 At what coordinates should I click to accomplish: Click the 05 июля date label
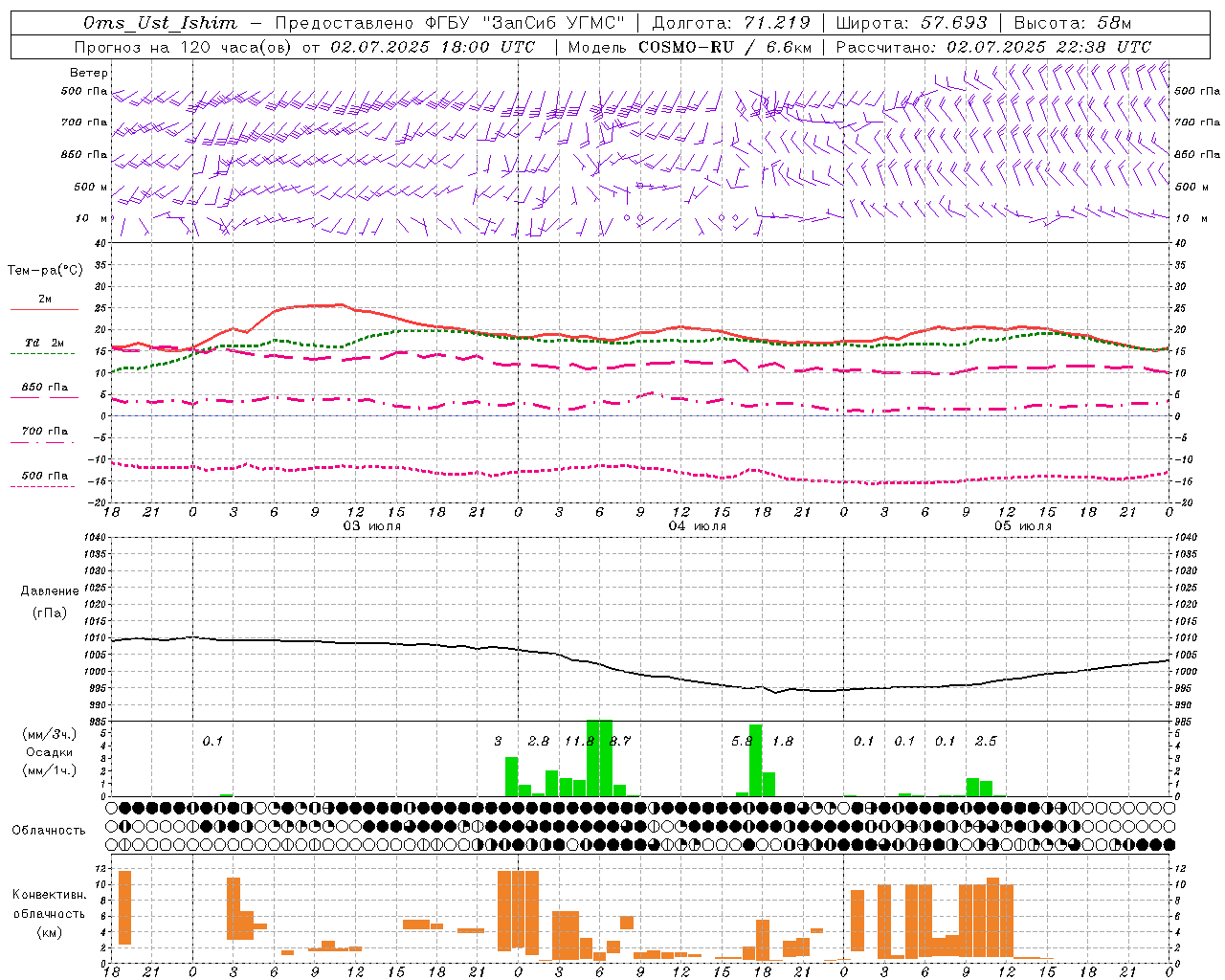pyautogui.click(x=1022, y=526)
